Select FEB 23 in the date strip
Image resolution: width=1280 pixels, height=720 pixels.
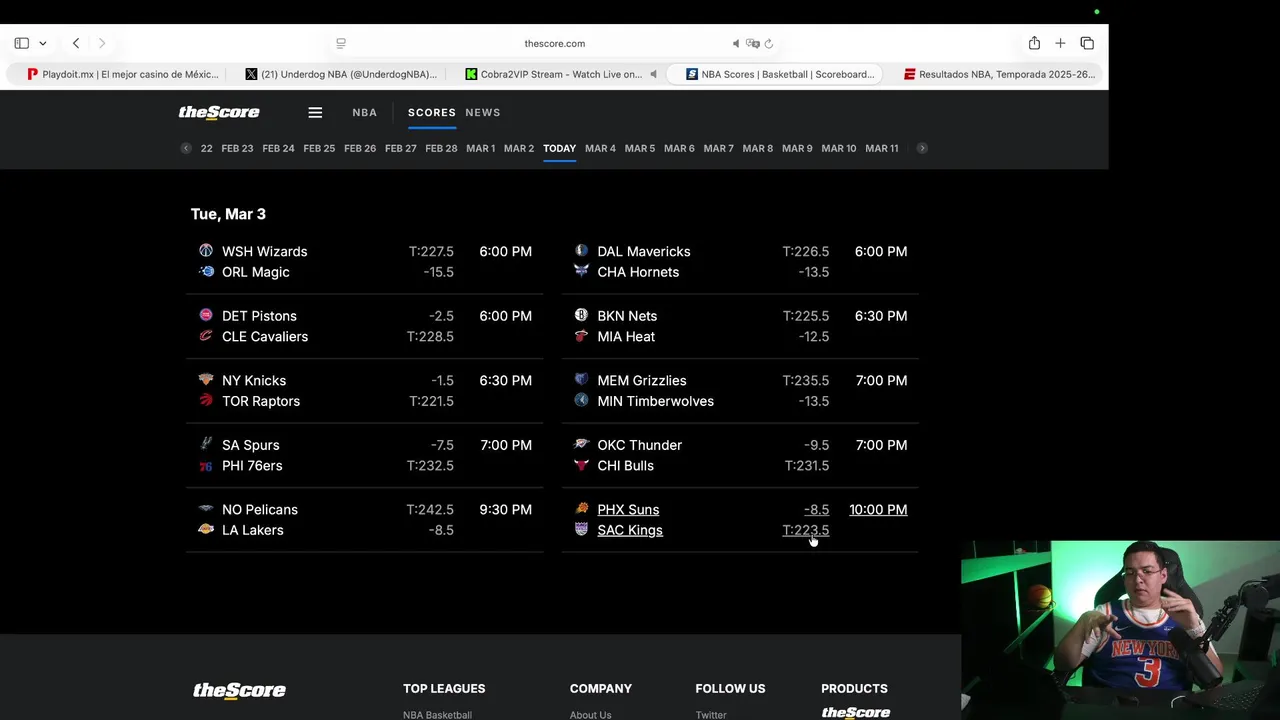(x=237, y=148)
